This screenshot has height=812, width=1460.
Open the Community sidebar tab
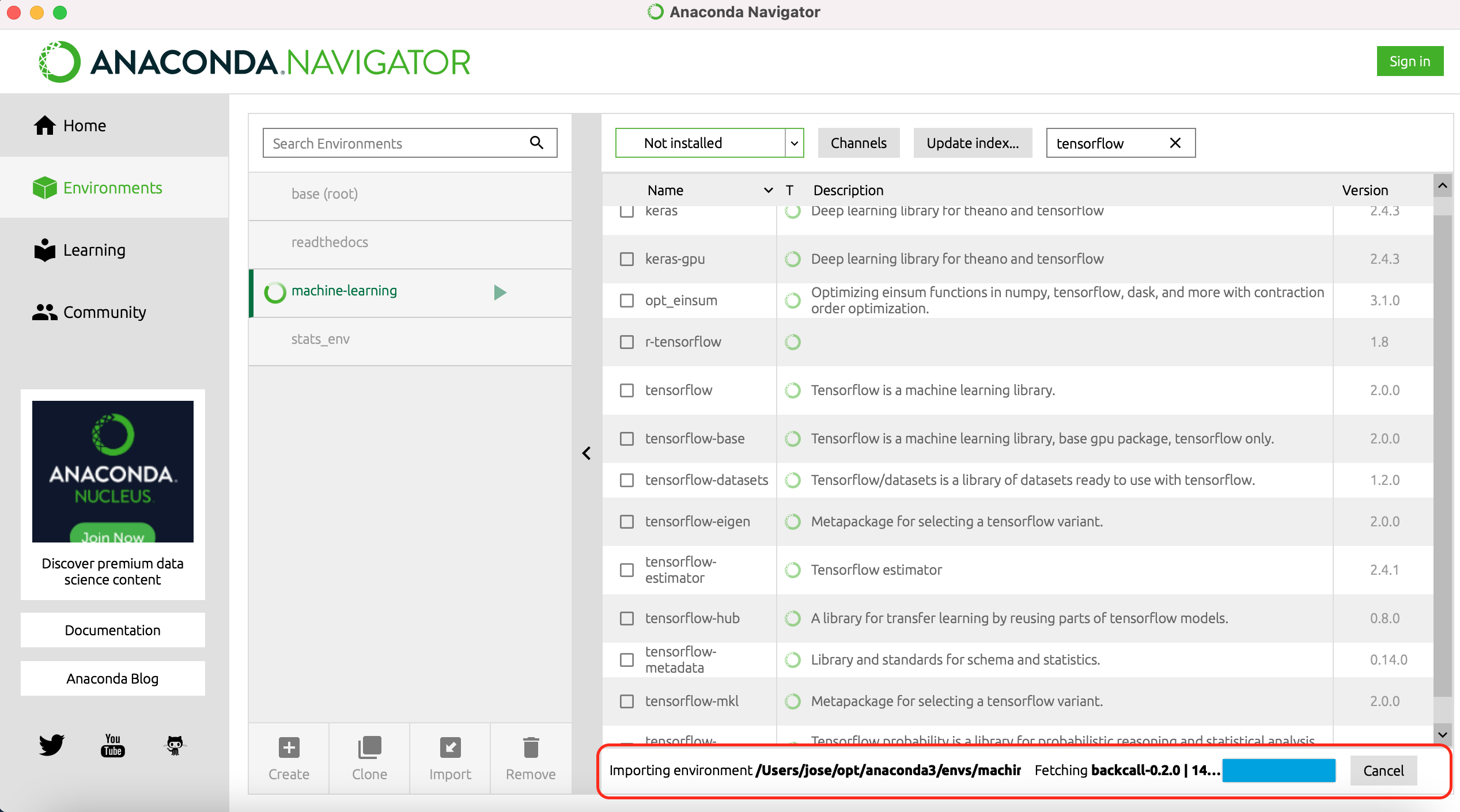click(x=114, y=312)
